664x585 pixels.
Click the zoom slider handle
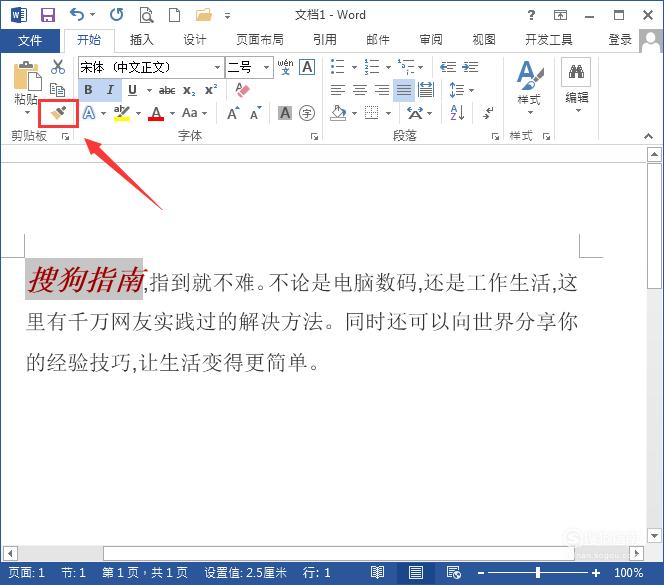coord(537,573)
